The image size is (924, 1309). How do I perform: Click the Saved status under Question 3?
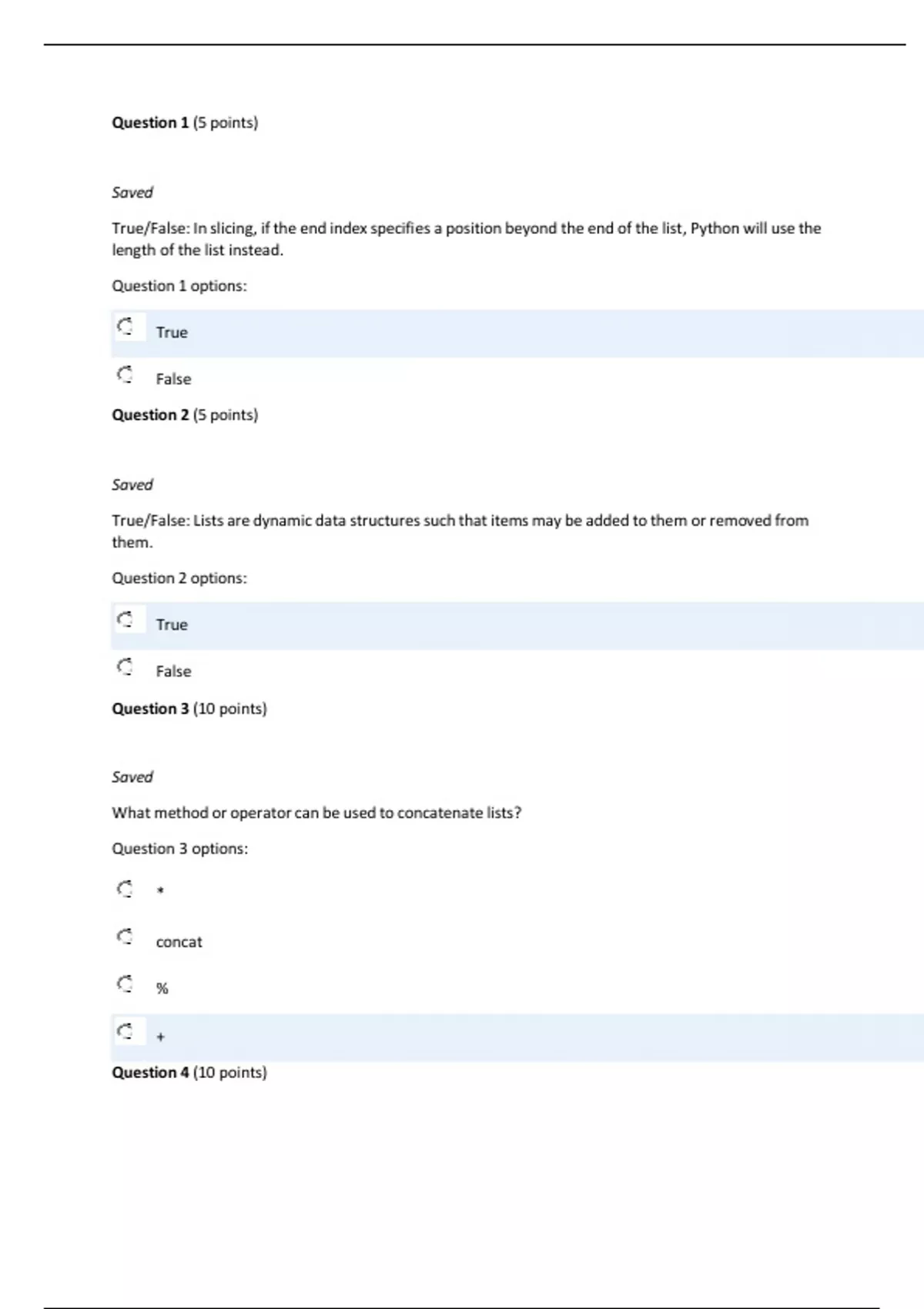132,777
